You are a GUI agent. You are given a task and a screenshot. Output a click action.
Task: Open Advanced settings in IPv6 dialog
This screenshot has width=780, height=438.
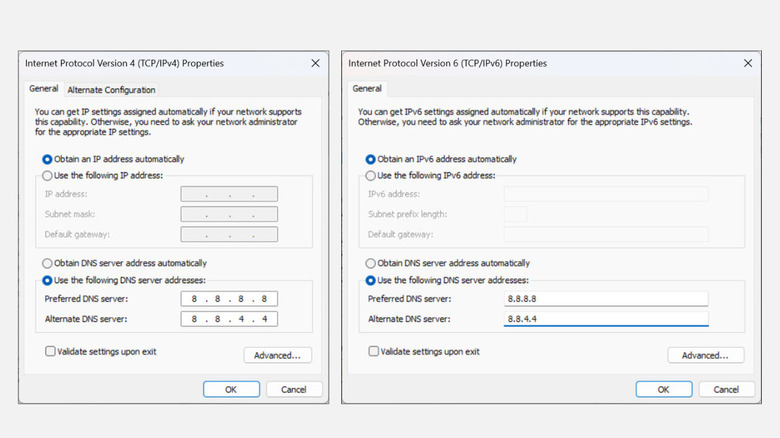click(705, 355)
